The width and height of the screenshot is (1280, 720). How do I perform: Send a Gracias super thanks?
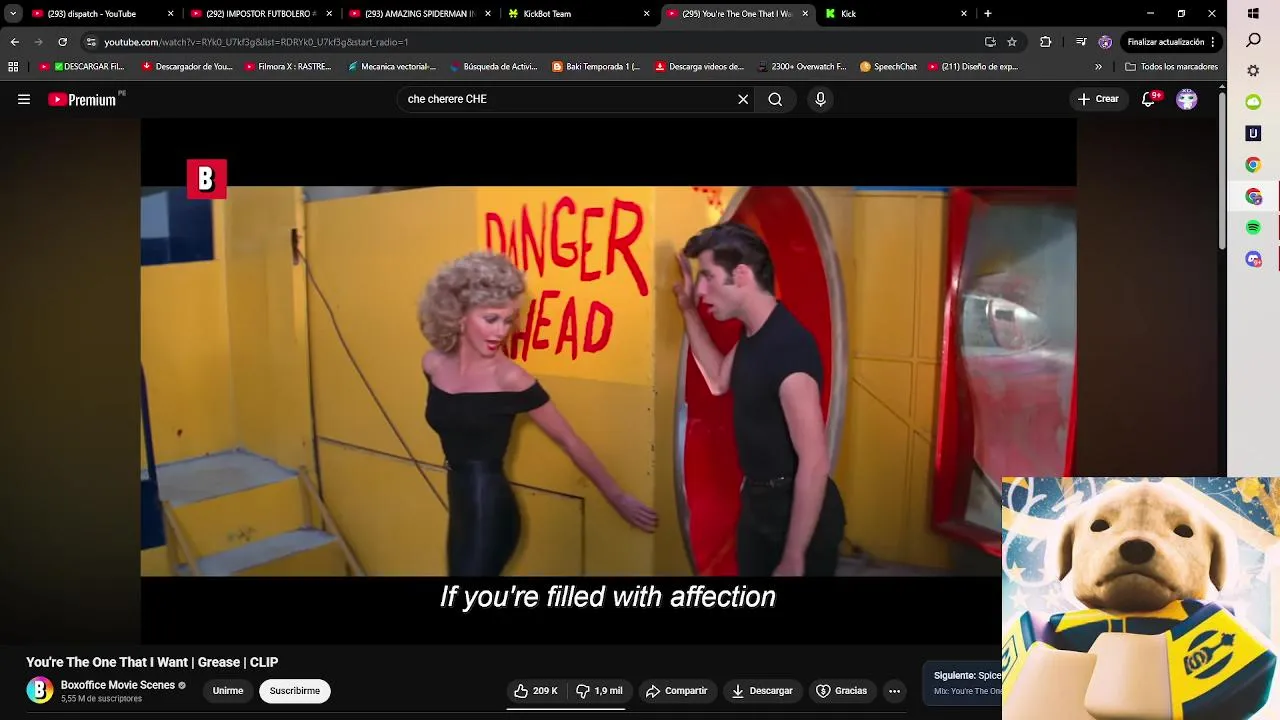842,691
